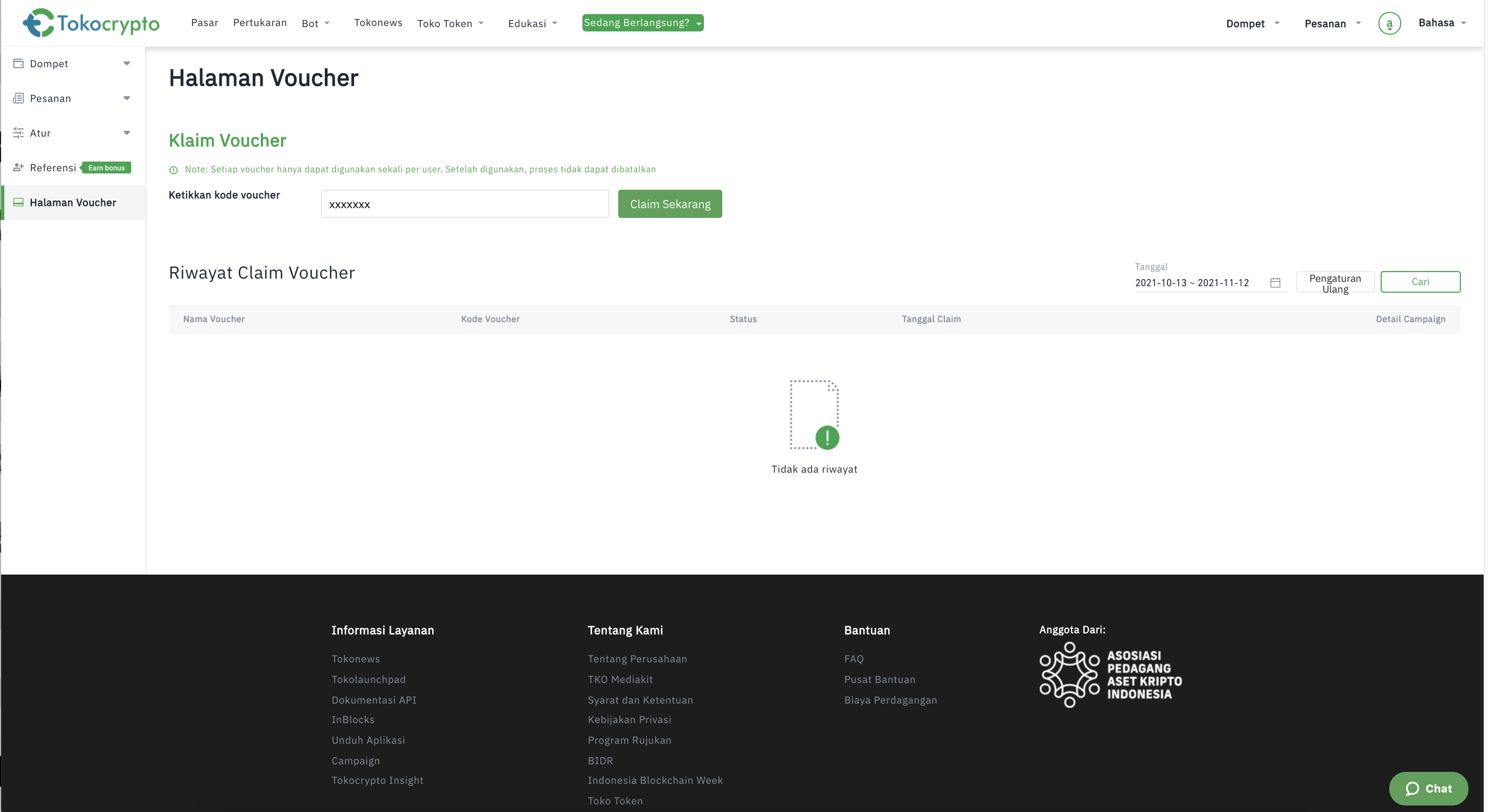Open the Toko Token dropdown menu

click(x=451, y=23)
